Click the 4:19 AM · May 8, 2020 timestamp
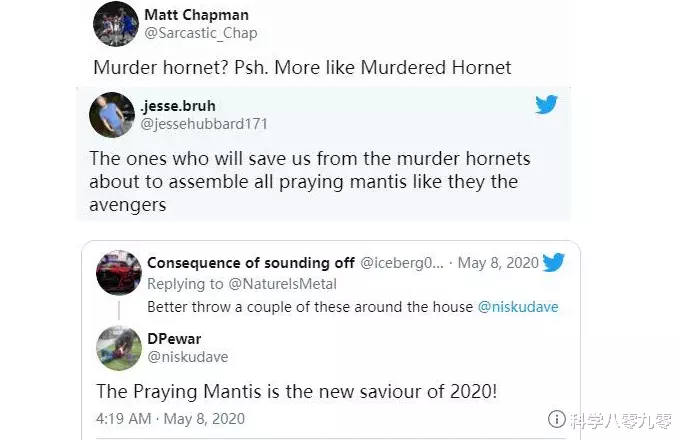 [170, 417]
